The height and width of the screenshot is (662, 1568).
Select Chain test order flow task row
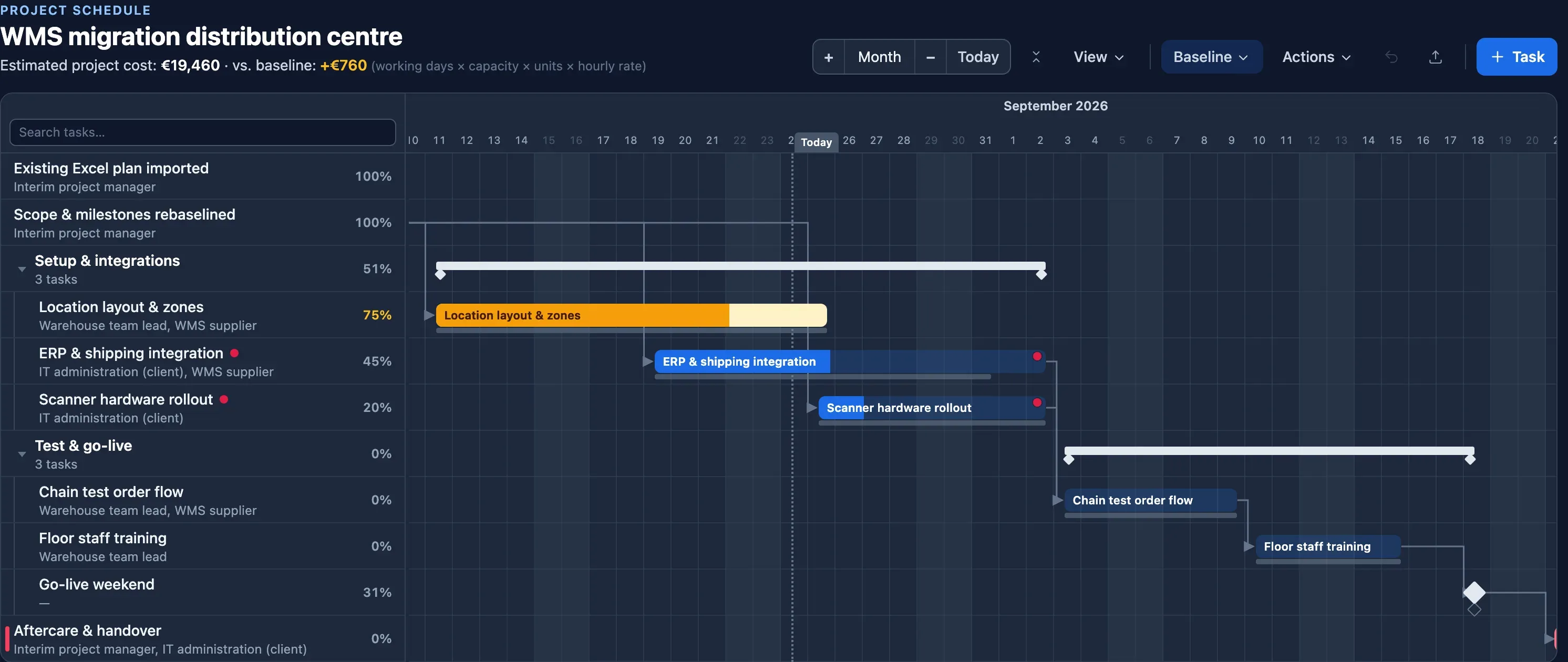click(203, 500)
